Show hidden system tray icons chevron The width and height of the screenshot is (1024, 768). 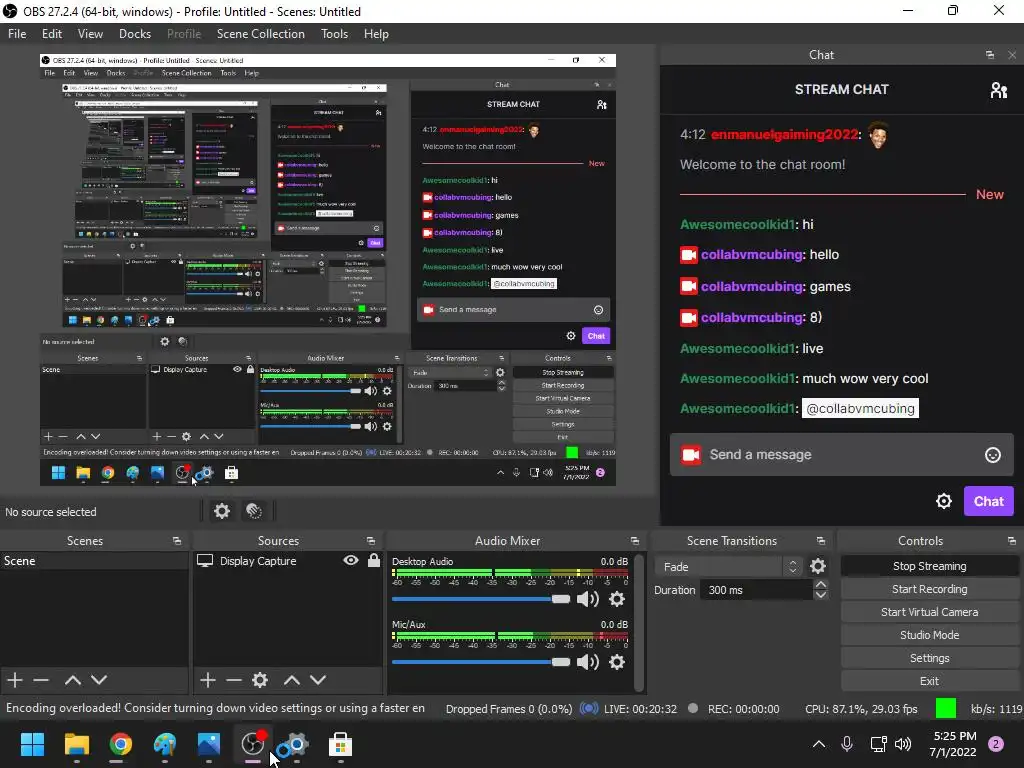[818, 744]
